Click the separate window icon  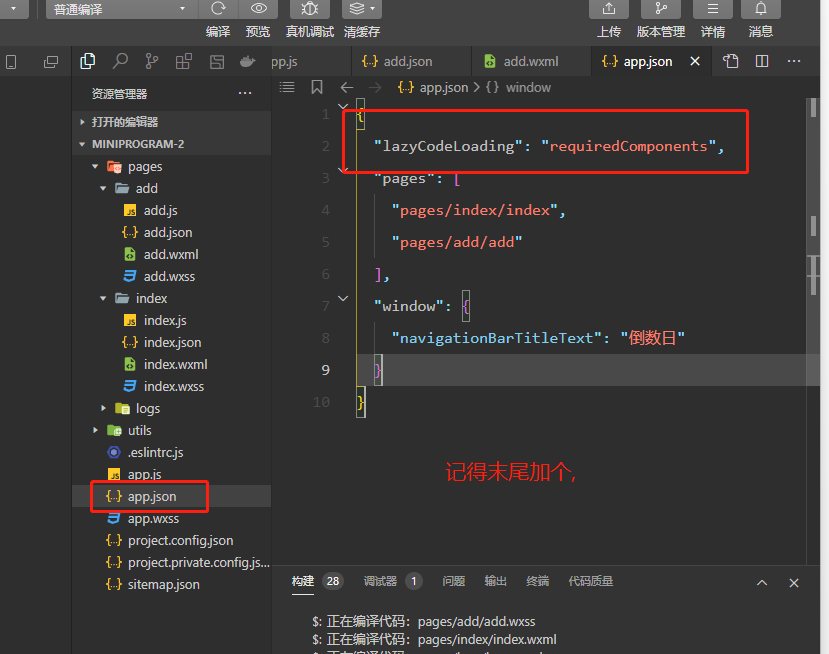point(51,62)
